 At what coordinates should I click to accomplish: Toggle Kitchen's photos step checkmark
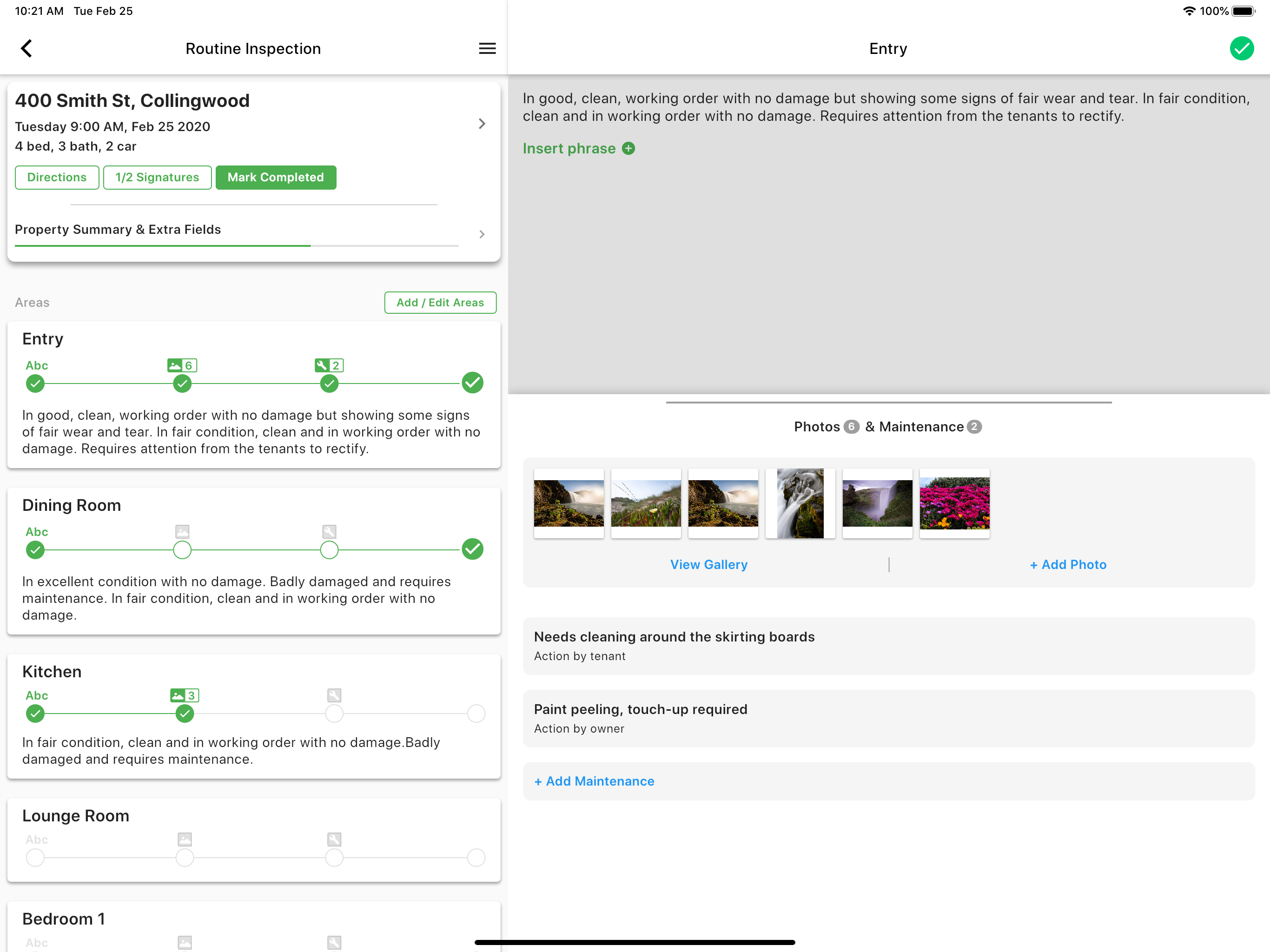(184, 714)
